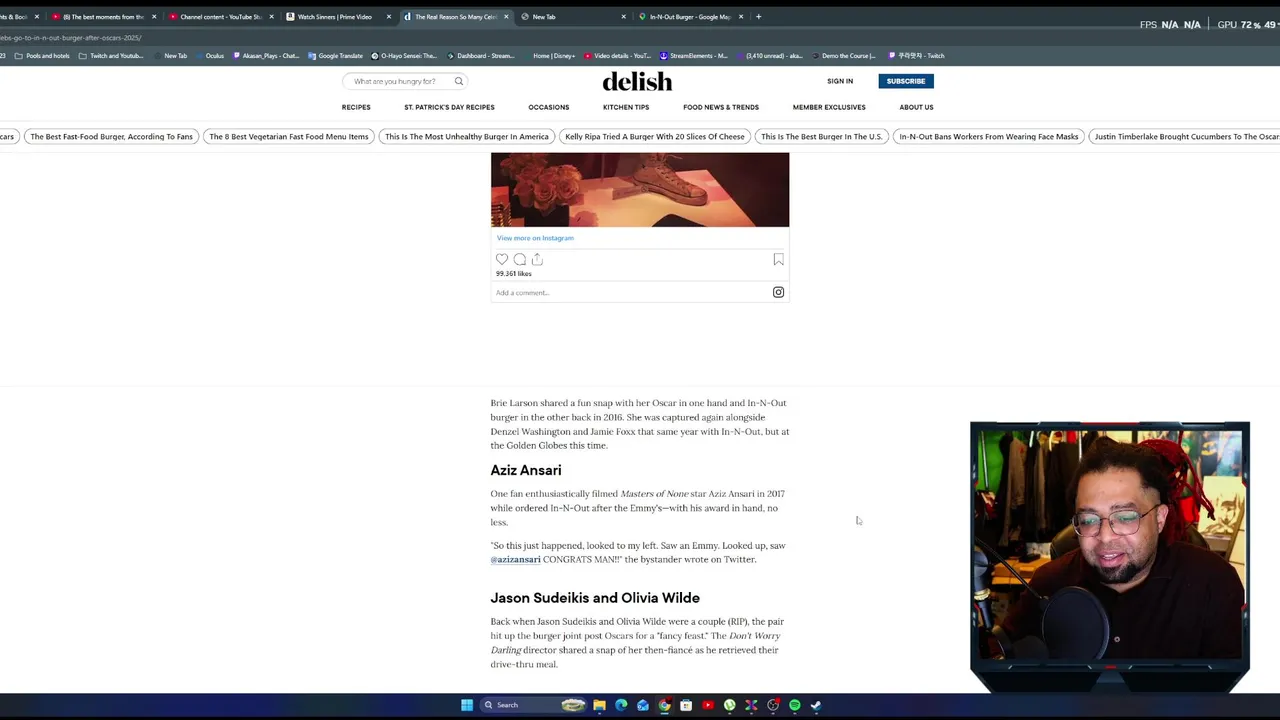Click the Instagram comment bubble icon
This screenshot has width=1280, height=720.
pyautogui.click(x=520, y=259)
